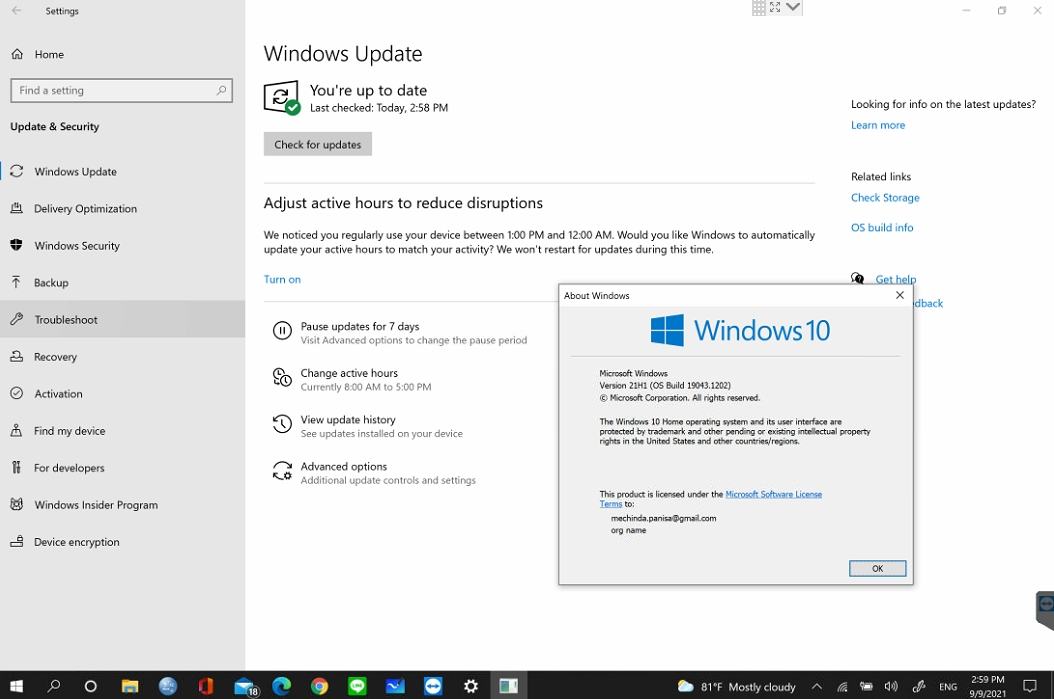Open LINE app from taskbar

357,686
